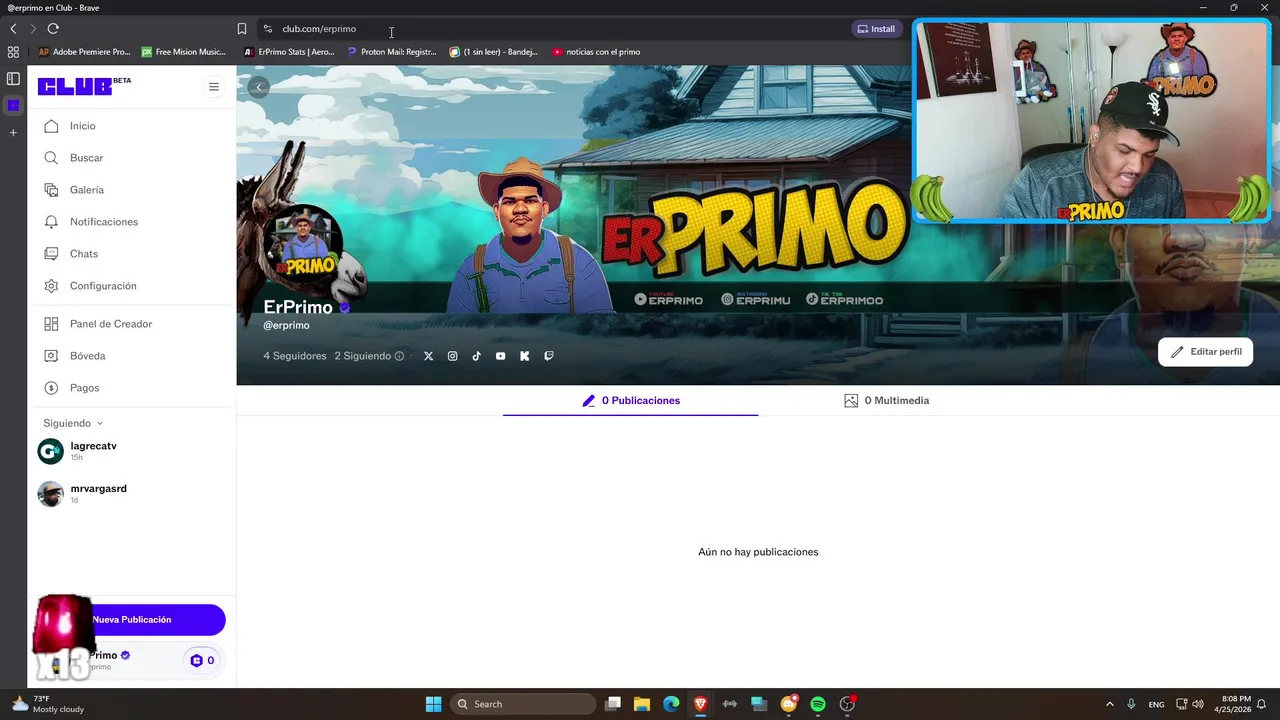Open the X (Twitter) profile link
Viewport: 1280px width, 720px height.
(428, 356)
